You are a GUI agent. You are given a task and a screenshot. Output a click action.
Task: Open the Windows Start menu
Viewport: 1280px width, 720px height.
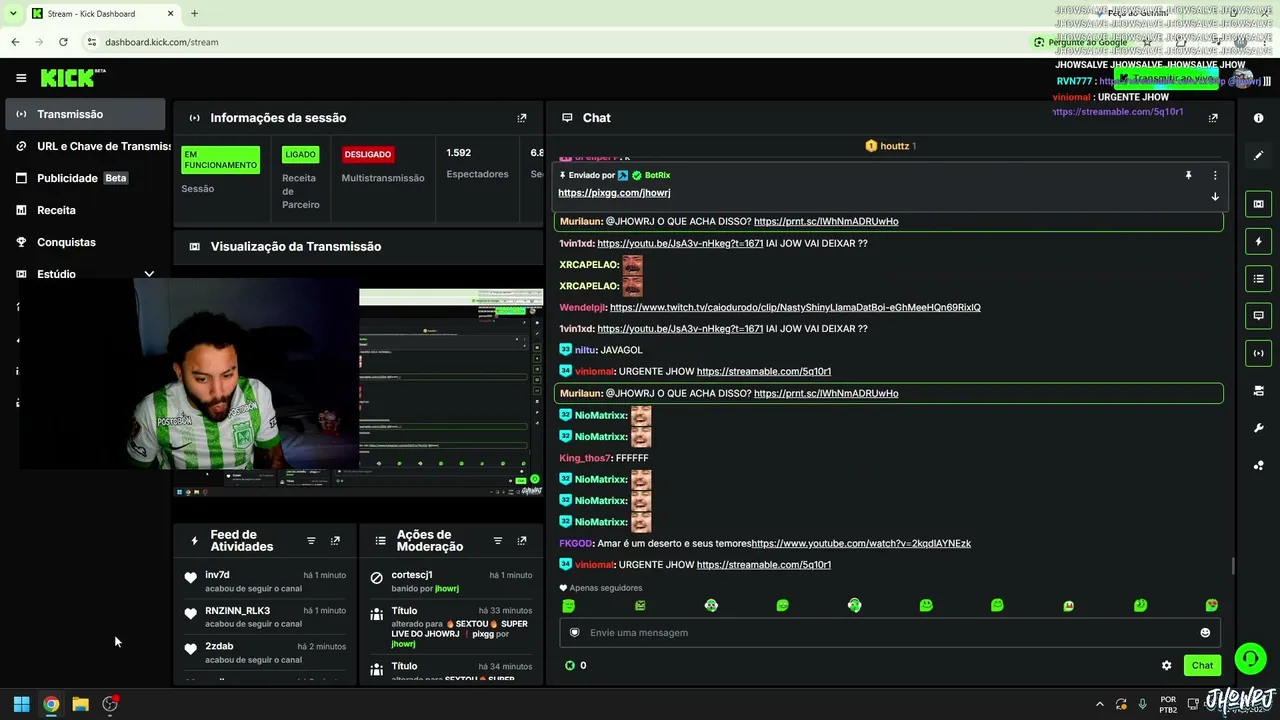(x=21, y=704)
